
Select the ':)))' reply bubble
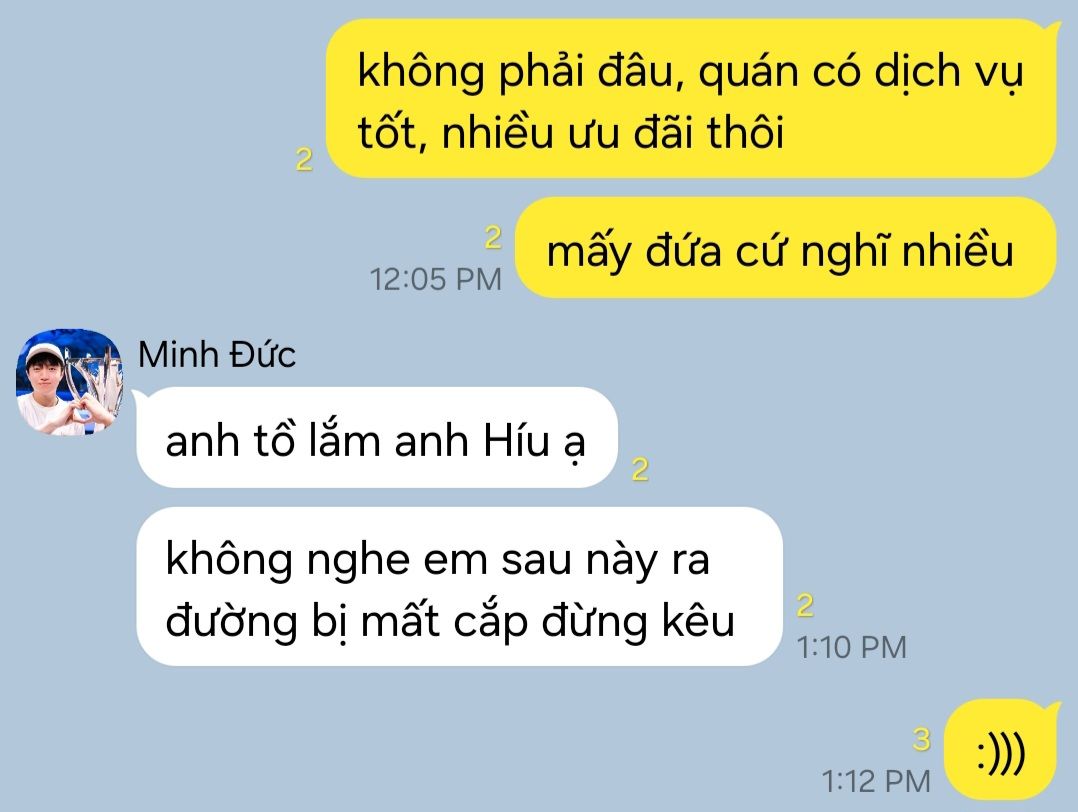coord(1000,750)
